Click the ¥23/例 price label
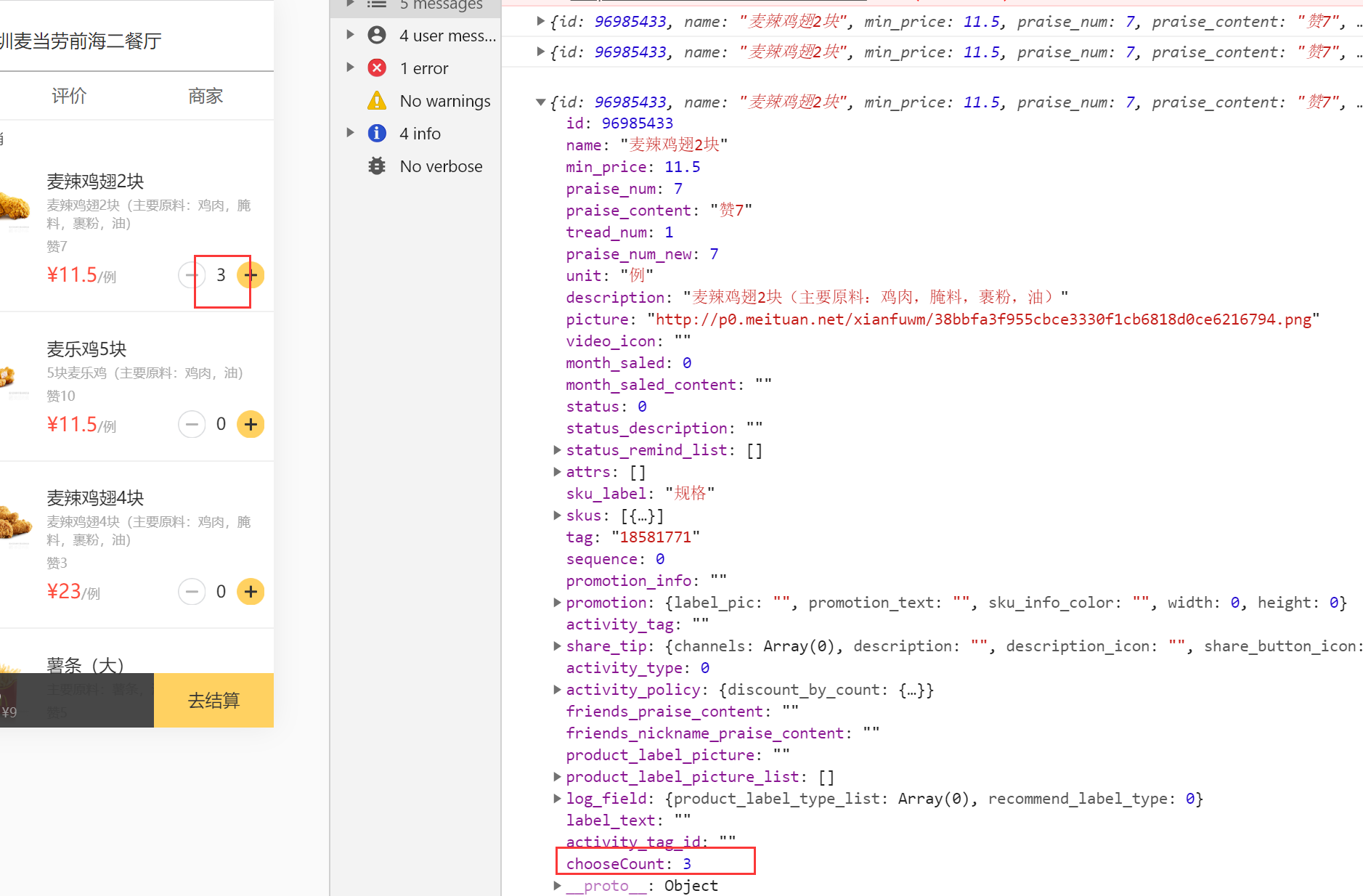The image size is (1363, 896). coord(73,592)
